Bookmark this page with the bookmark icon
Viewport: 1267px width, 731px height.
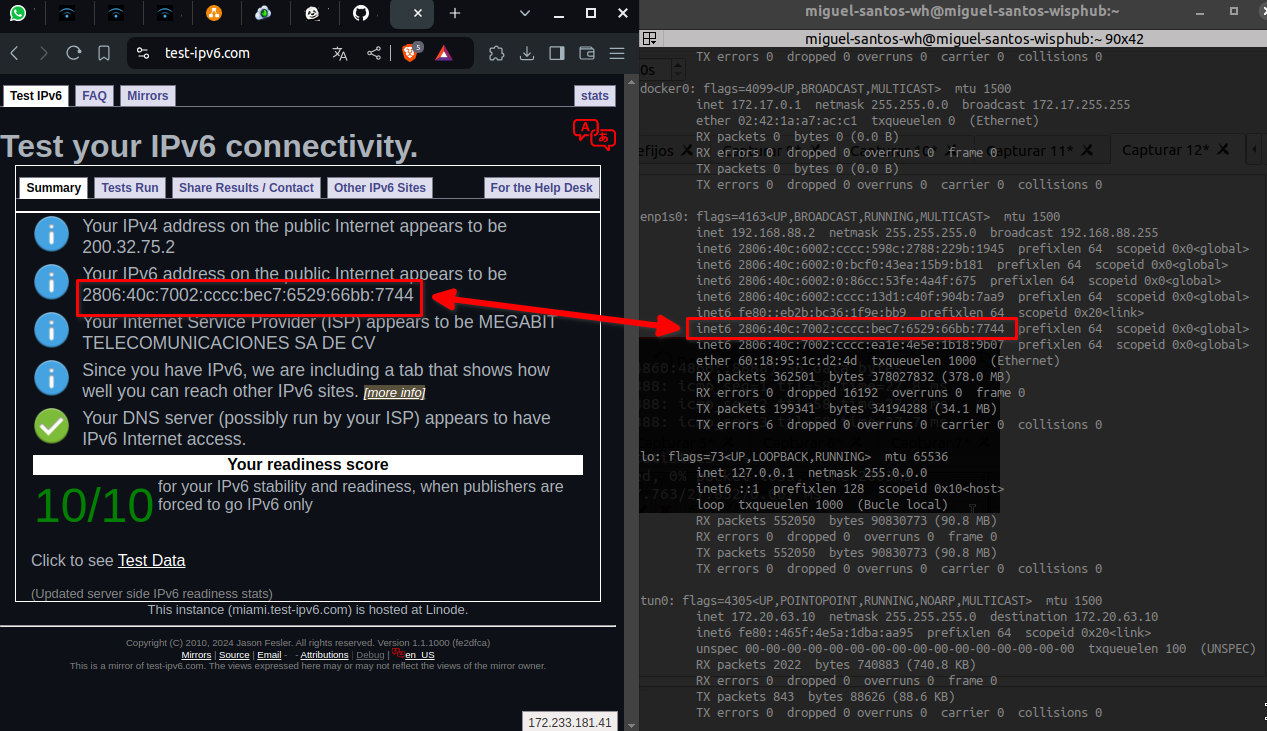coord(104,53)
